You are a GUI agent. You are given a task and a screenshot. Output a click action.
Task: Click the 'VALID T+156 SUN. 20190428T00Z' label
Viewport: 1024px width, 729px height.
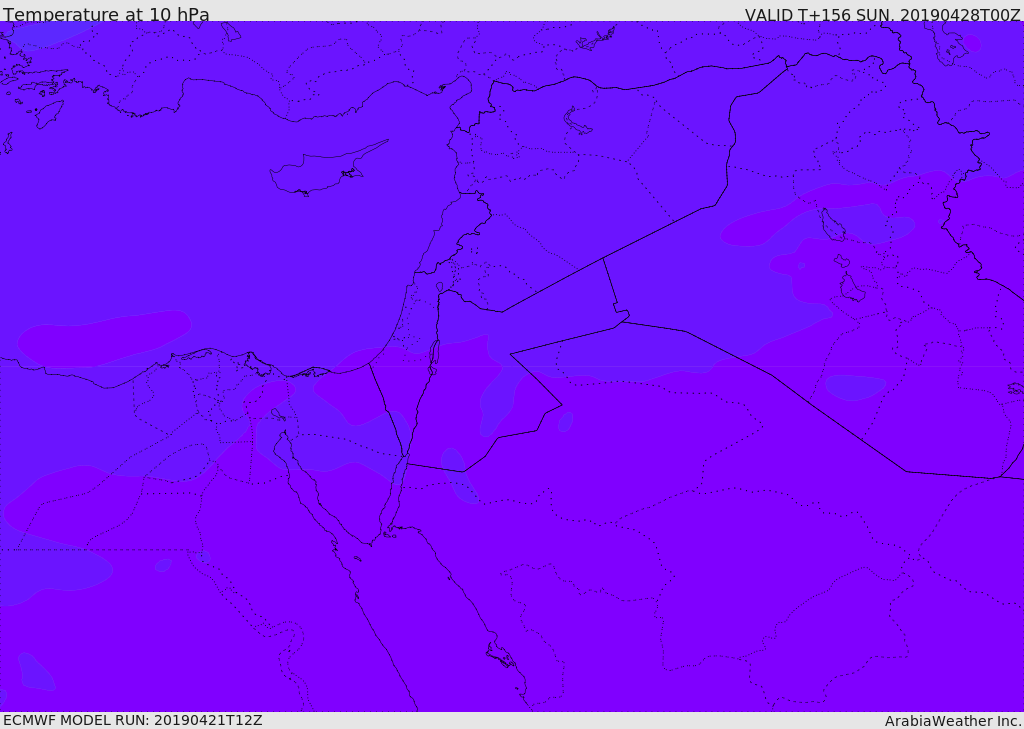click(882, 14)
